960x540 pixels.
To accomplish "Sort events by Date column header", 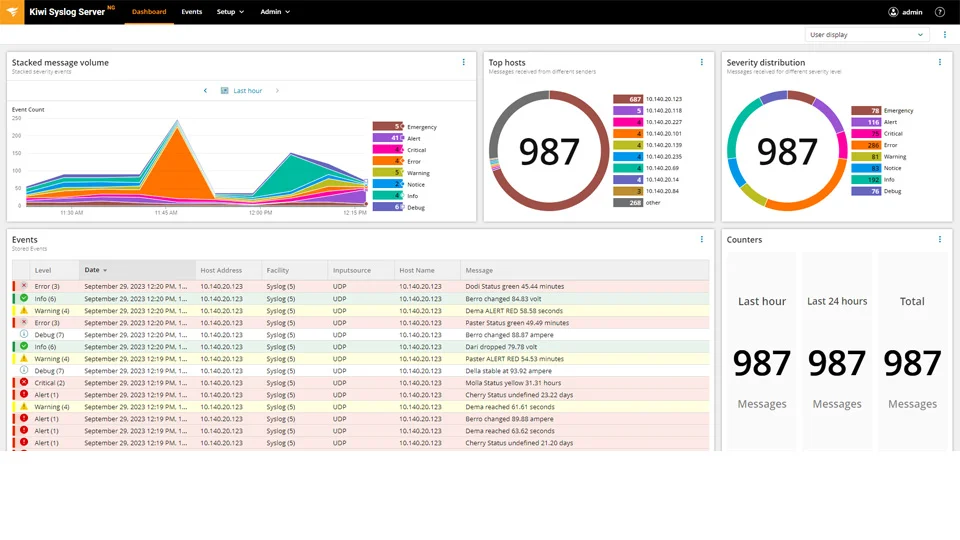I will pyautogui.click(x=95, y=270).
